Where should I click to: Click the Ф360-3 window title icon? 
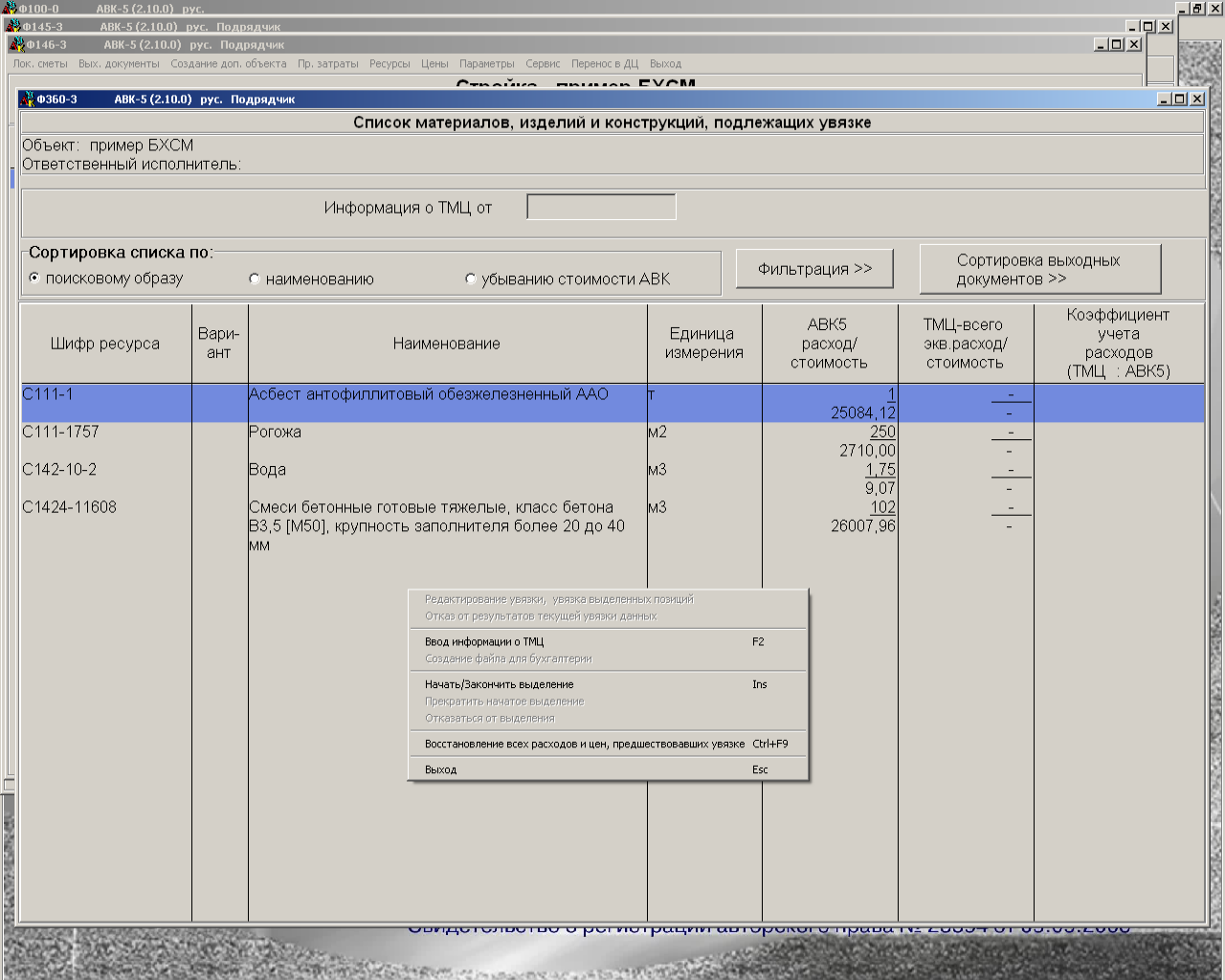27,99
